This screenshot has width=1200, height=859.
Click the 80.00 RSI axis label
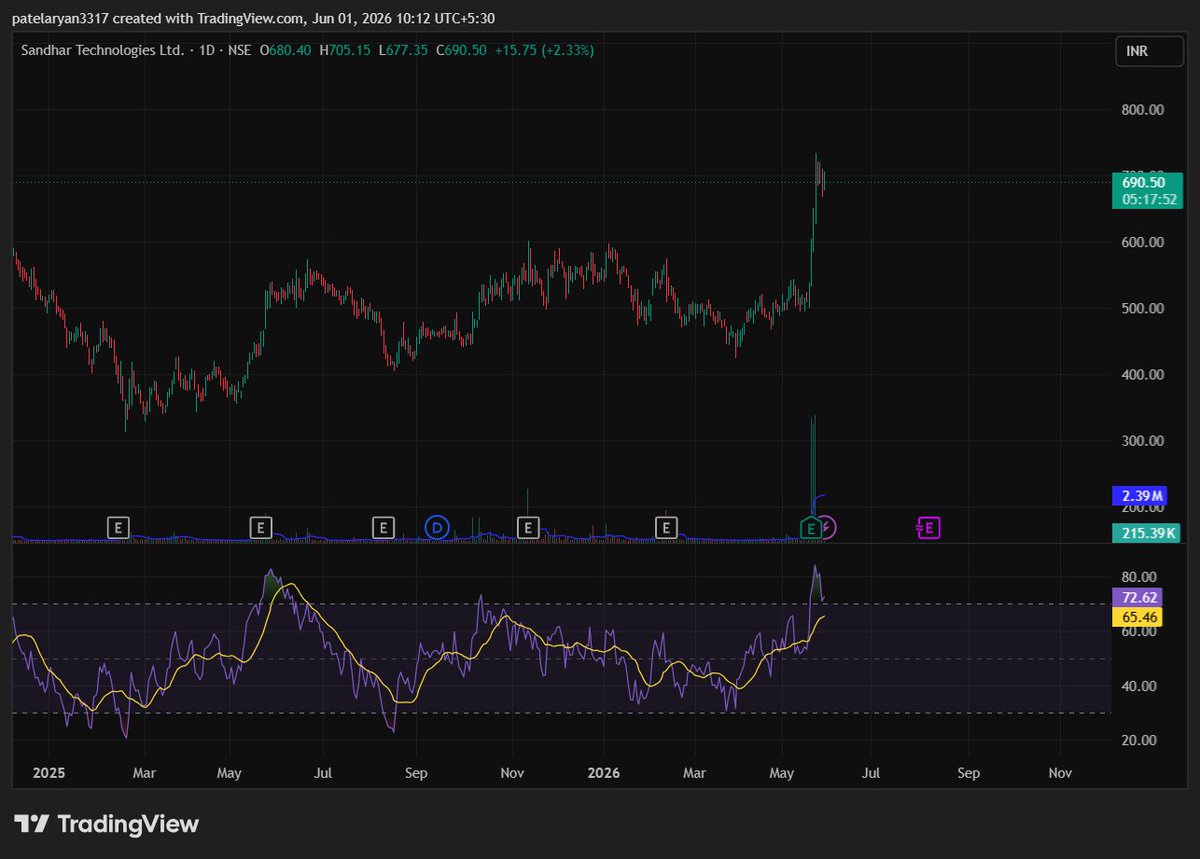(x=1139, y=578)
